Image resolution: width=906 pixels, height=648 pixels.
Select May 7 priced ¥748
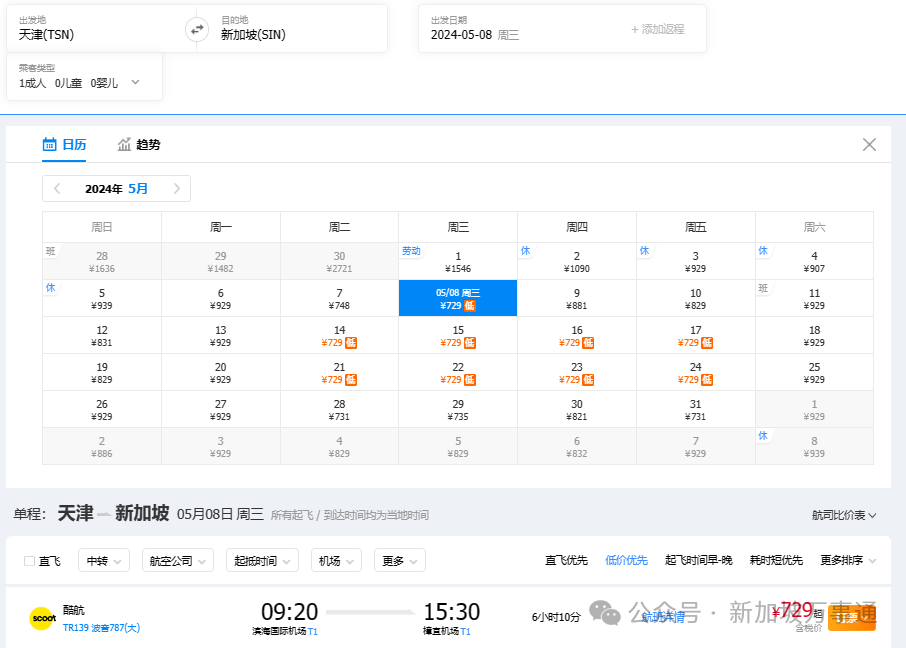(x=339, y=298)
